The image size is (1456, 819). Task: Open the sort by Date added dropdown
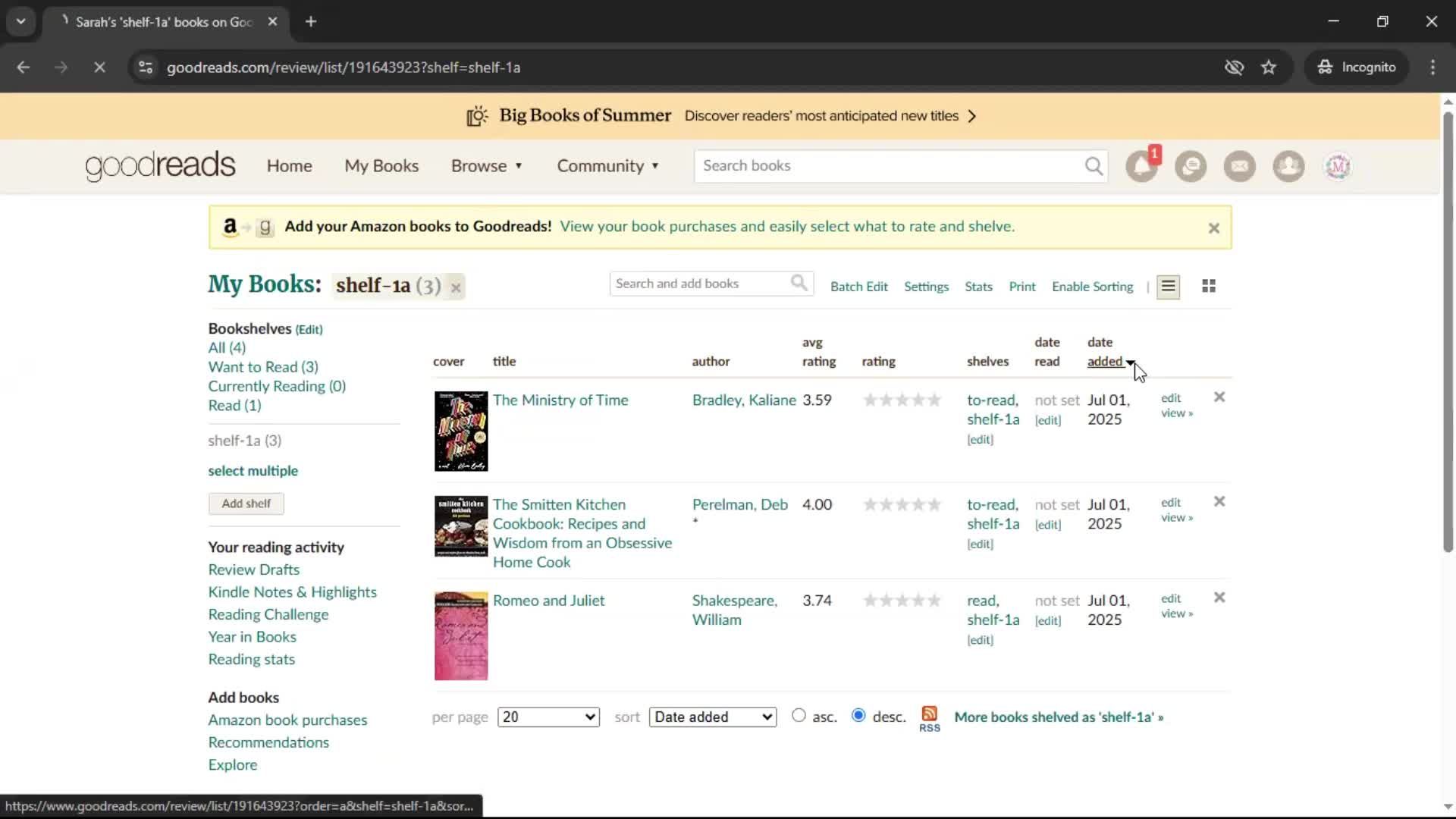pyautogui.click(x=713, y=717)
